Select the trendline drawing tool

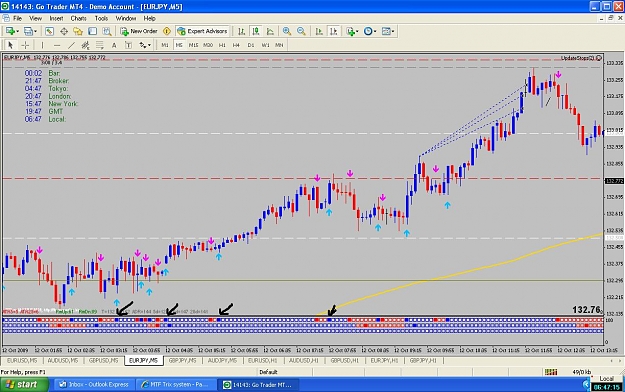point(71,45)
